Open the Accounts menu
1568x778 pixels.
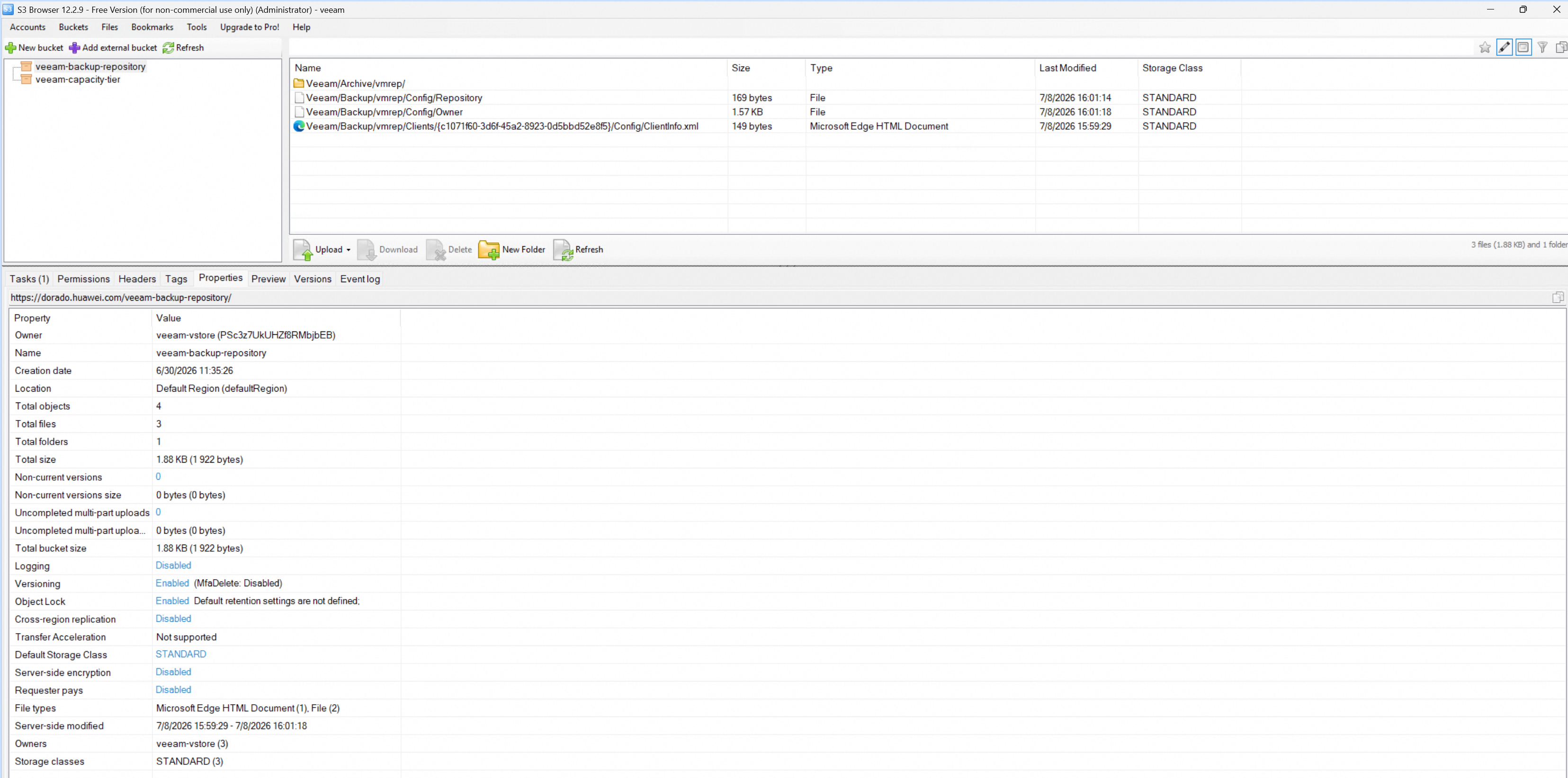point(27,27)
